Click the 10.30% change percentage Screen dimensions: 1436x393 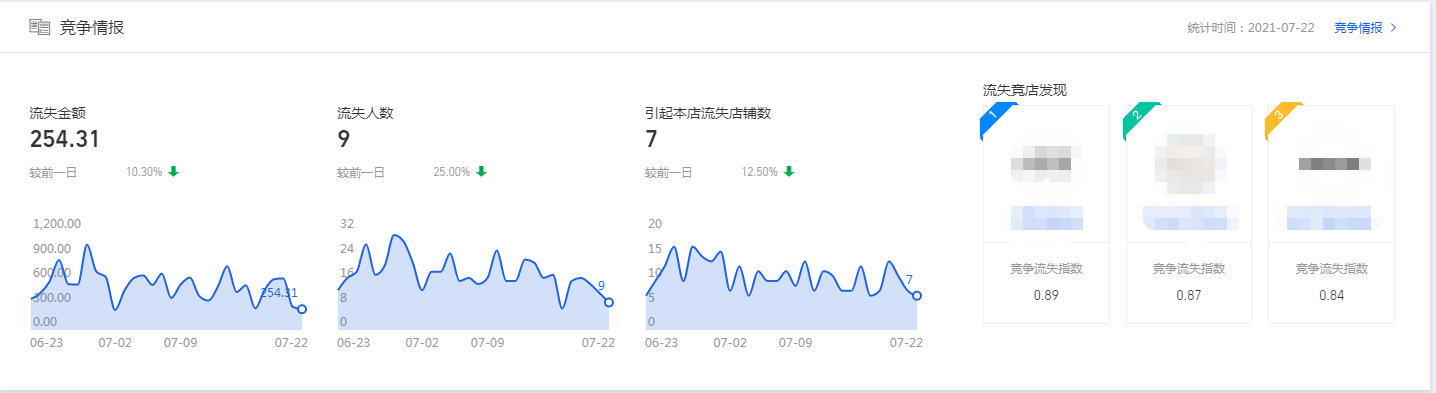144,172
